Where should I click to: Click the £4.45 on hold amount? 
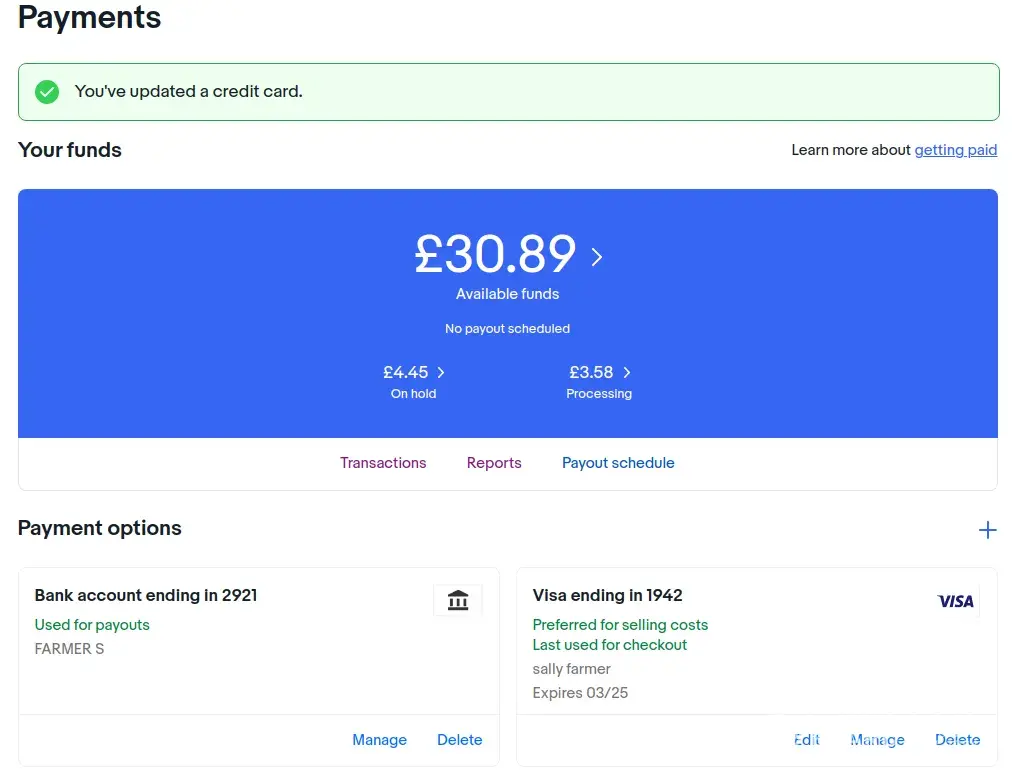405,373
